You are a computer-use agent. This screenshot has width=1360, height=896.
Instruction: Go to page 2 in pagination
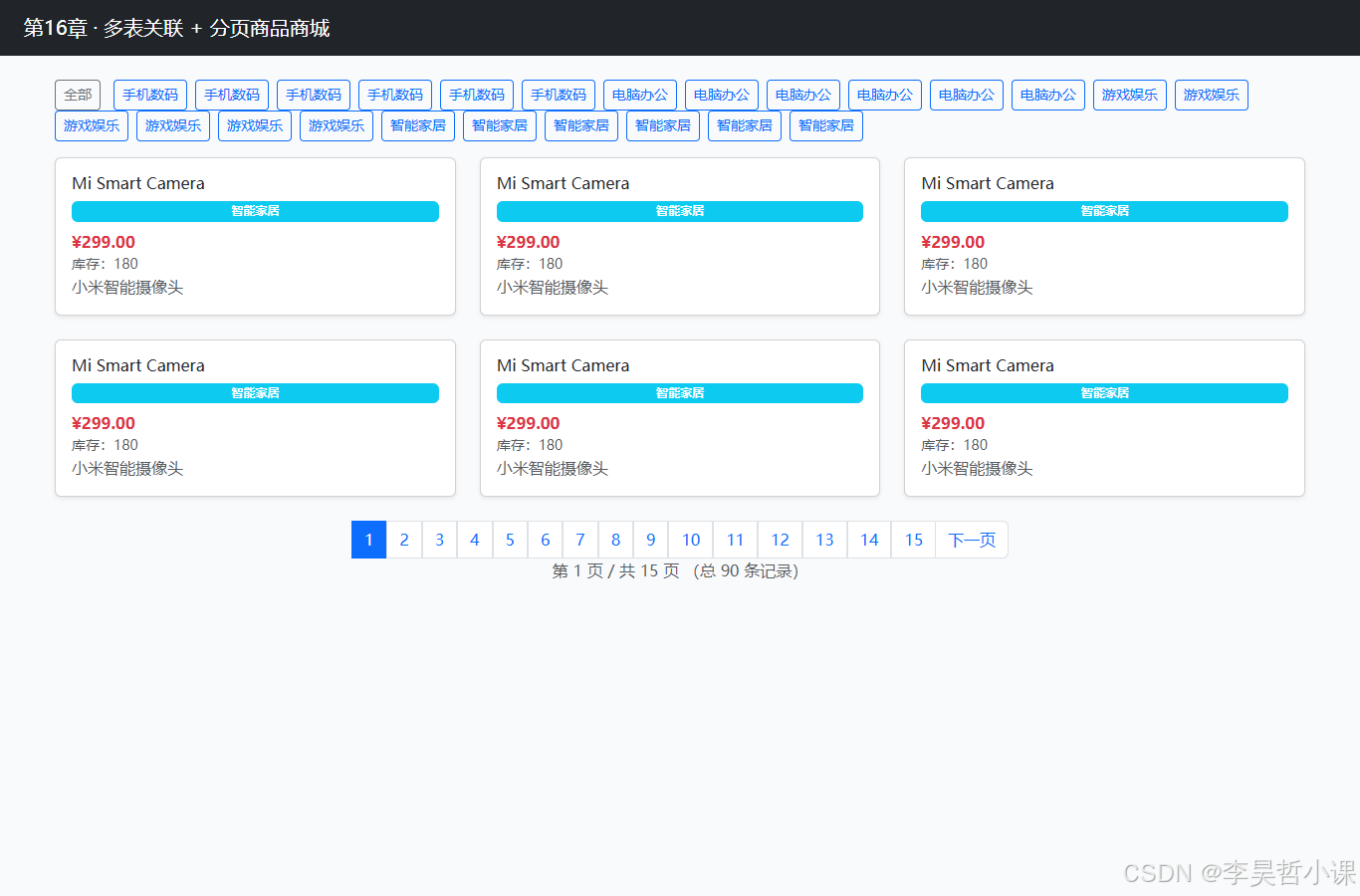[404, 540]
